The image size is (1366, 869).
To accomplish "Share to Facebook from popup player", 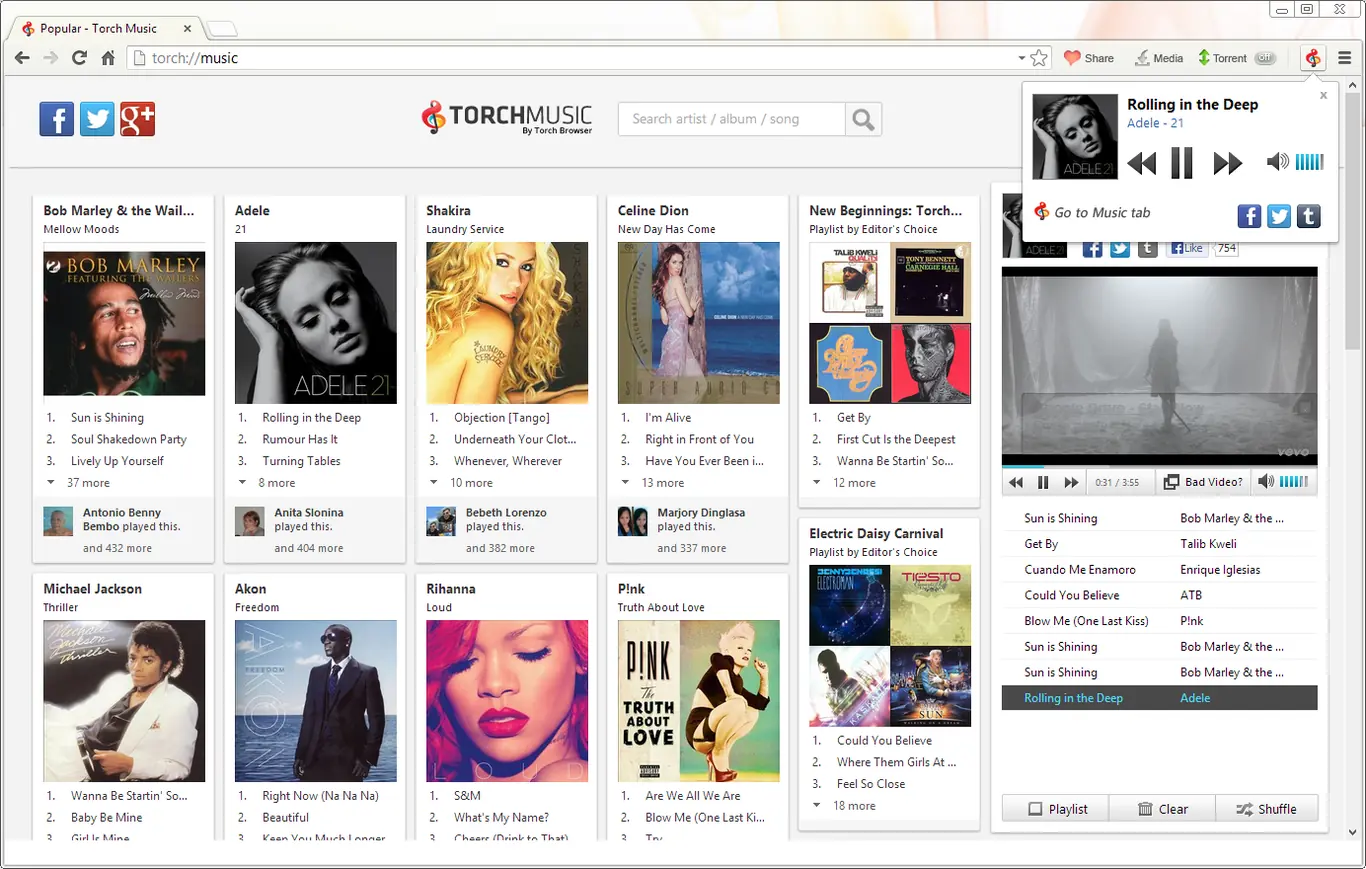I will pos(1249,216).
